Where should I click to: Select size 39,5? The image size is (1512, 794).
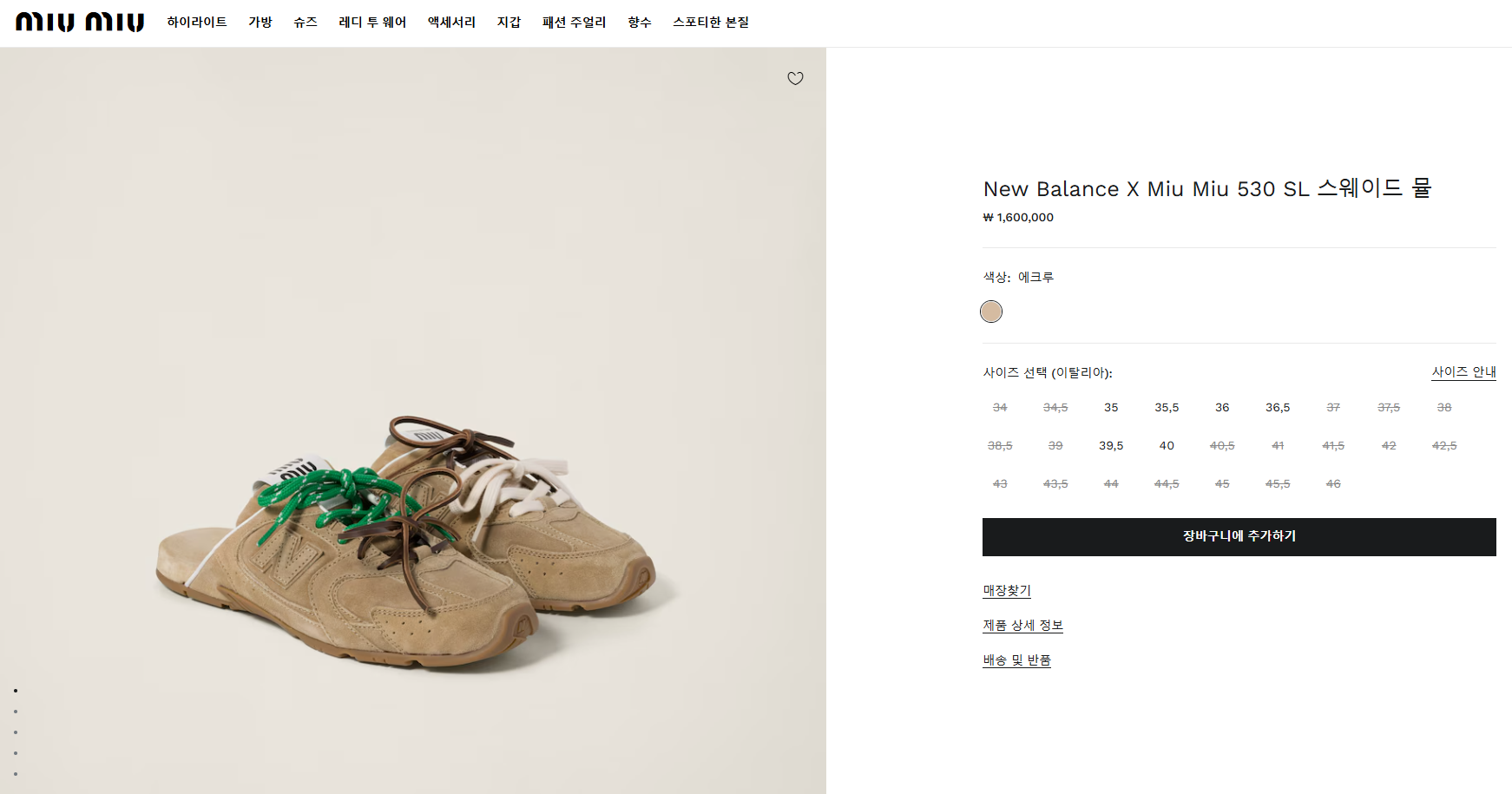(1111, 445)
